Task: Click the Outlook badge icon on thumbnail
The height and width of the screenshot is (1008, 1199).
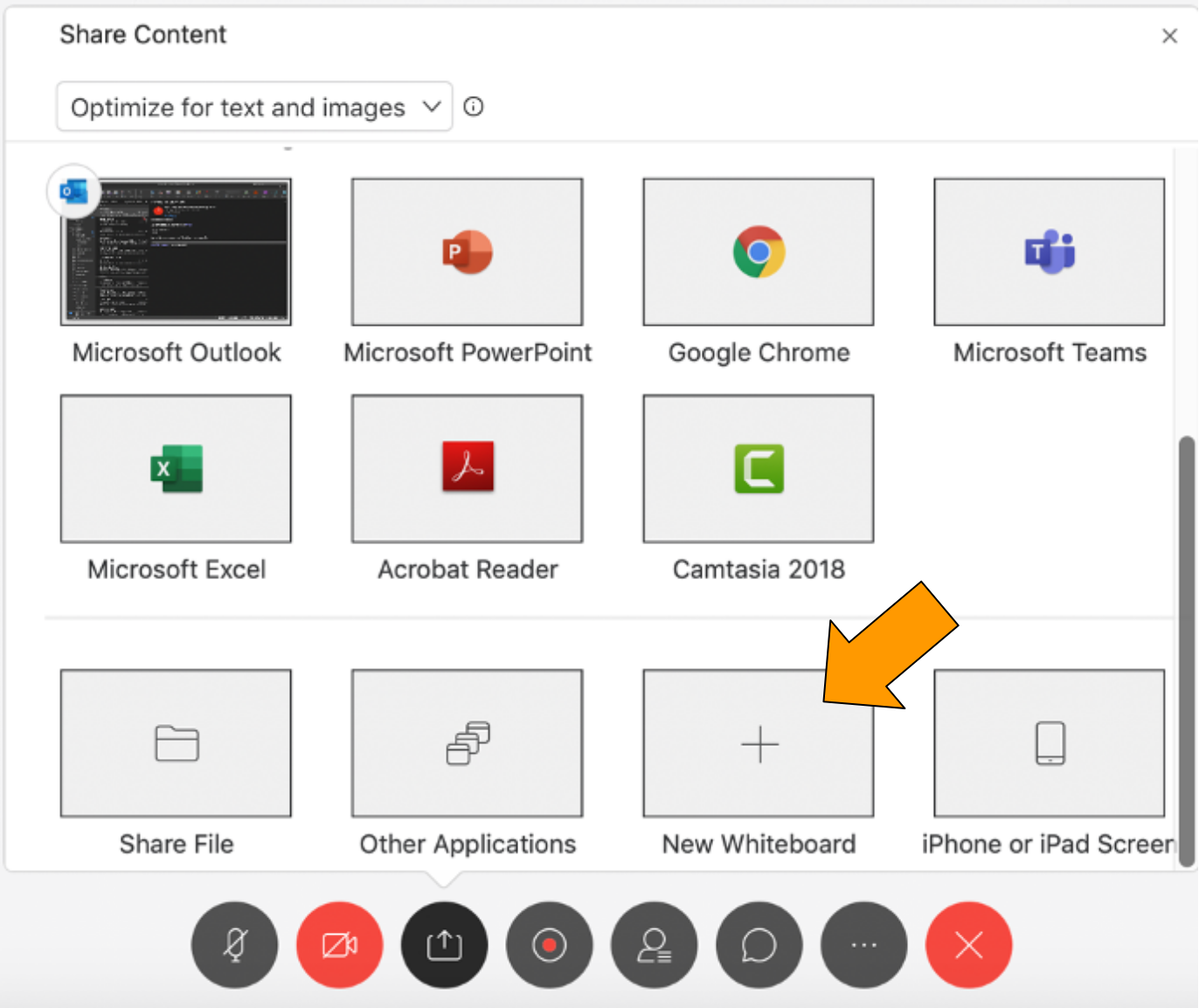Action: pyautogui.click(x=73, y=191)
